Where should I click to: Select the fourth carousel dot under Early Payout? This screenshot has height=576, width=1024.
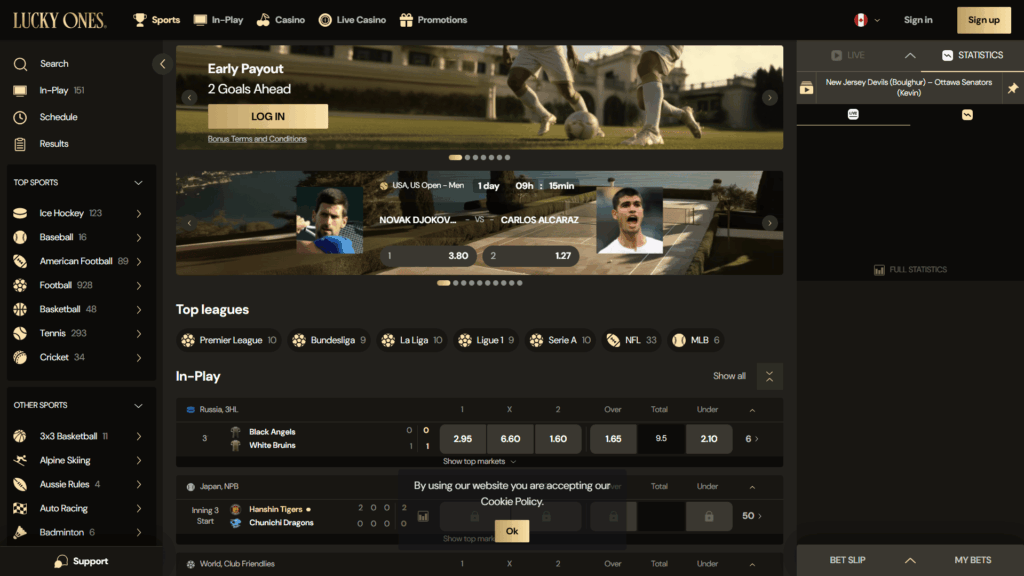point(483,157)
